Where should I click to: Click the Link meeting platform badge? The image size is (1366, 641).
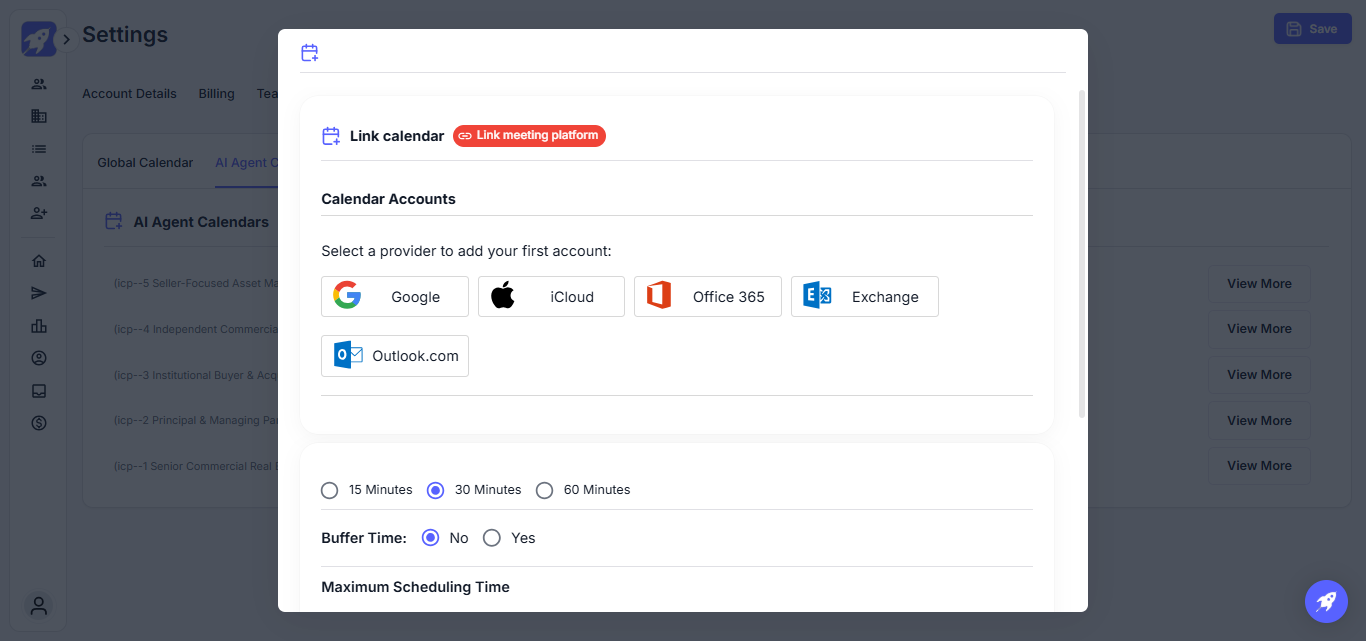(529, 136)
